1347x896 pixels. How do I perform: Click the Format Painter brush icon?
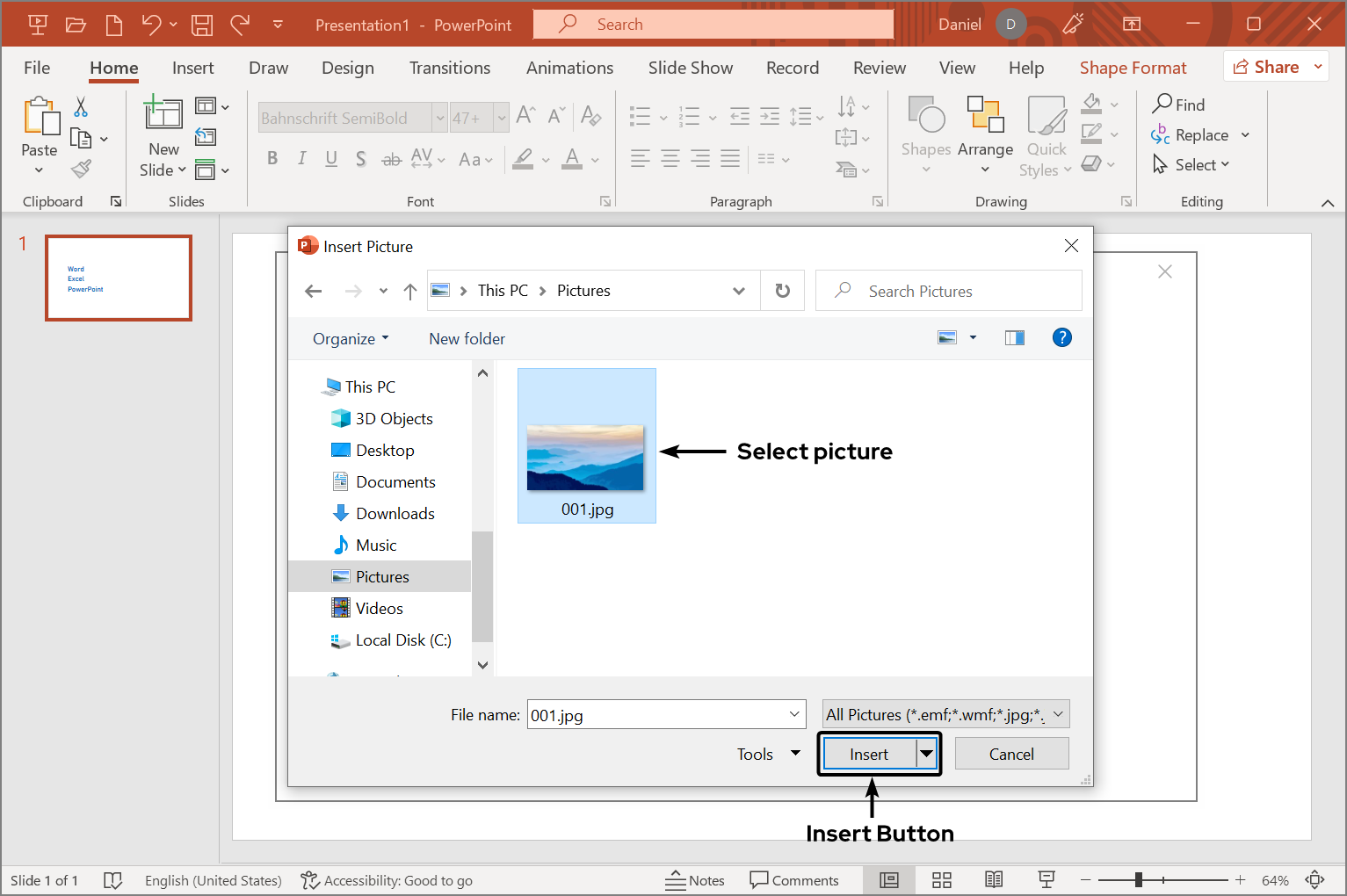click(x=82, y=169)
